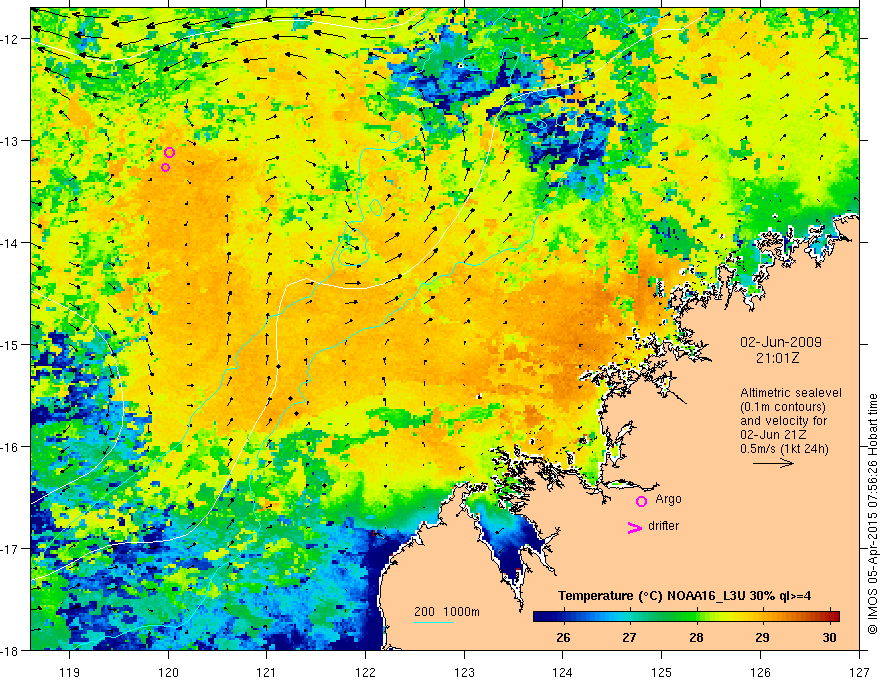Click the '30' temperature scale label
This screenshot has width=880, height=680.
pyautogui.click(x=829, y=637)
